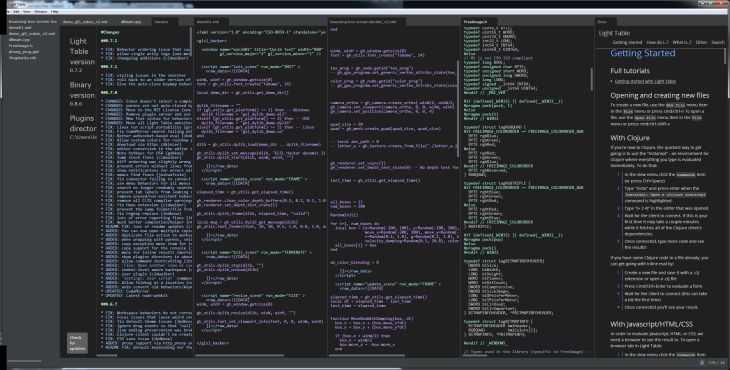Click the 'With Javascript/HTML/CSS' heading

651,324
